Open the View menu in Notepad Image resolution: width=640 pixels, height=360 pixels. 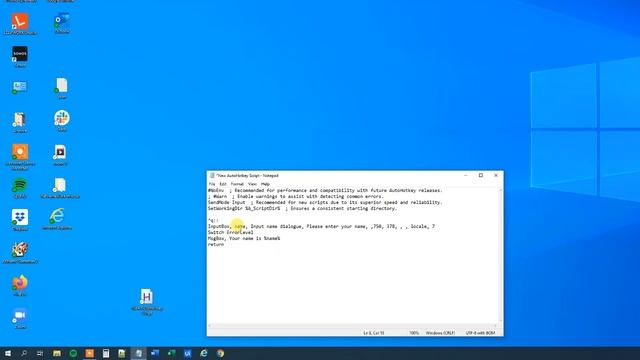[252, 184]
